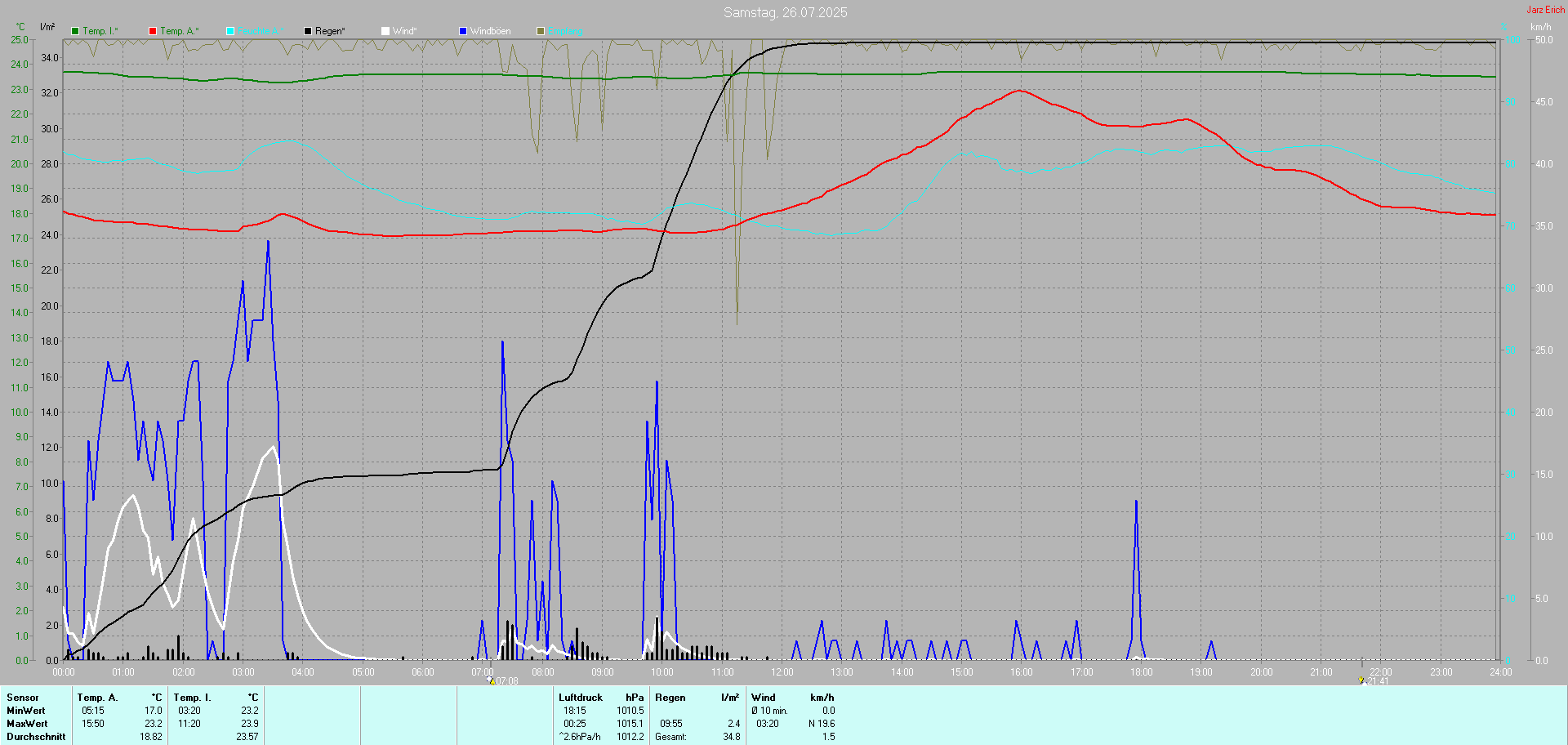The width and height of the screenshot is (1568, 745).
Task: Click the 'km/h' axis unit label above the chart
Action: 1541,27
